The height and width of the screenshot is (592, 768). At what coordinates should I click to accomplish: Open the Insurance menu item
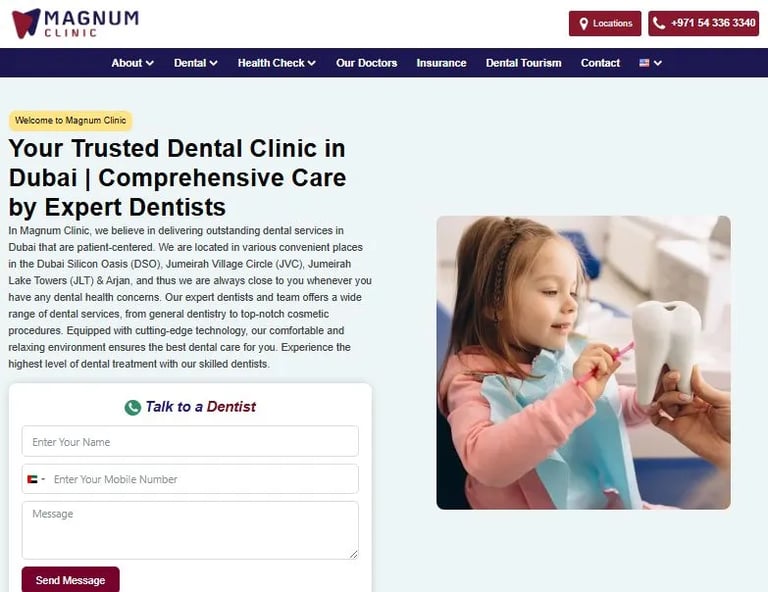point(441,63)
